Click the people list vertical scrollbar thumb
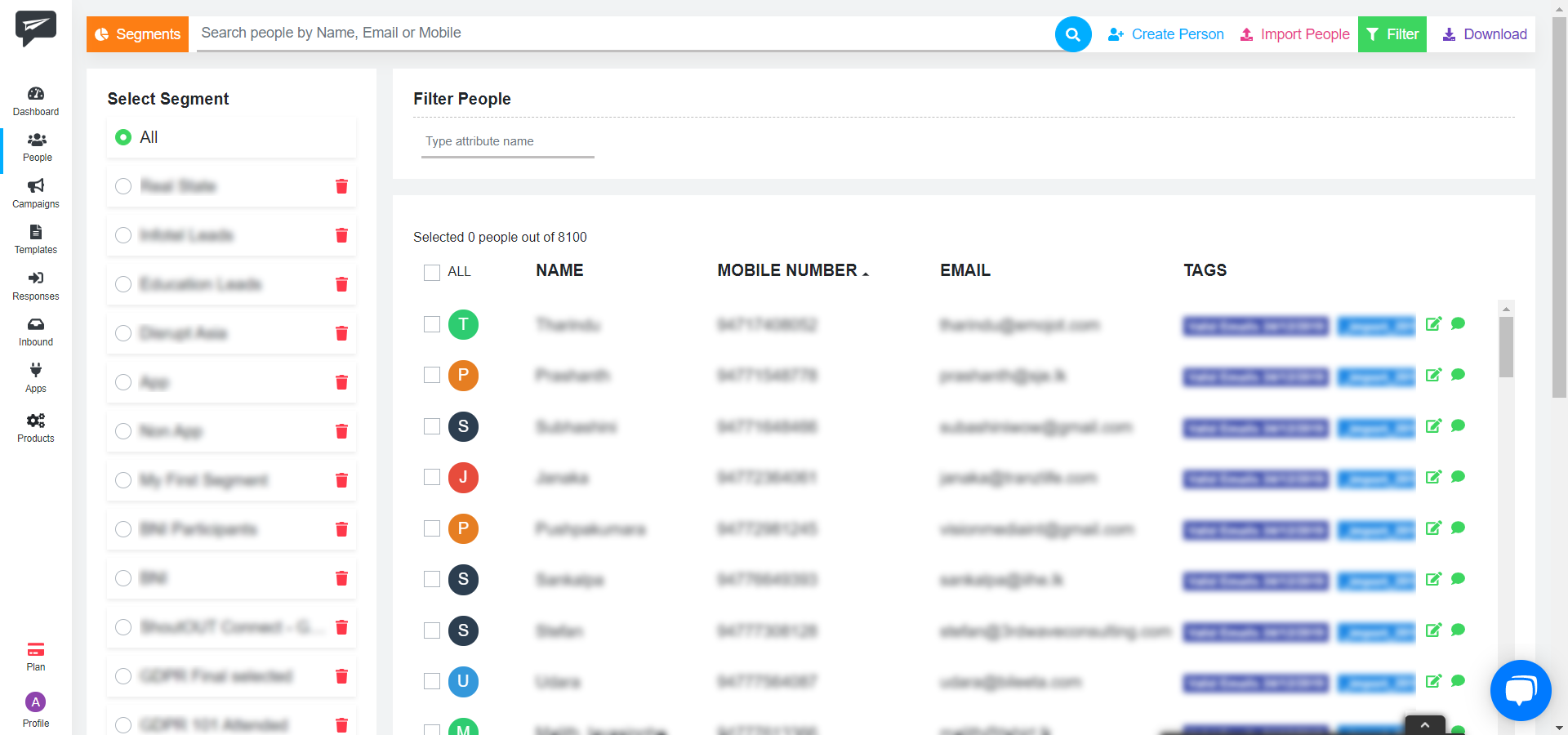Screen dimensions: 1568x735 point(1506,346)
